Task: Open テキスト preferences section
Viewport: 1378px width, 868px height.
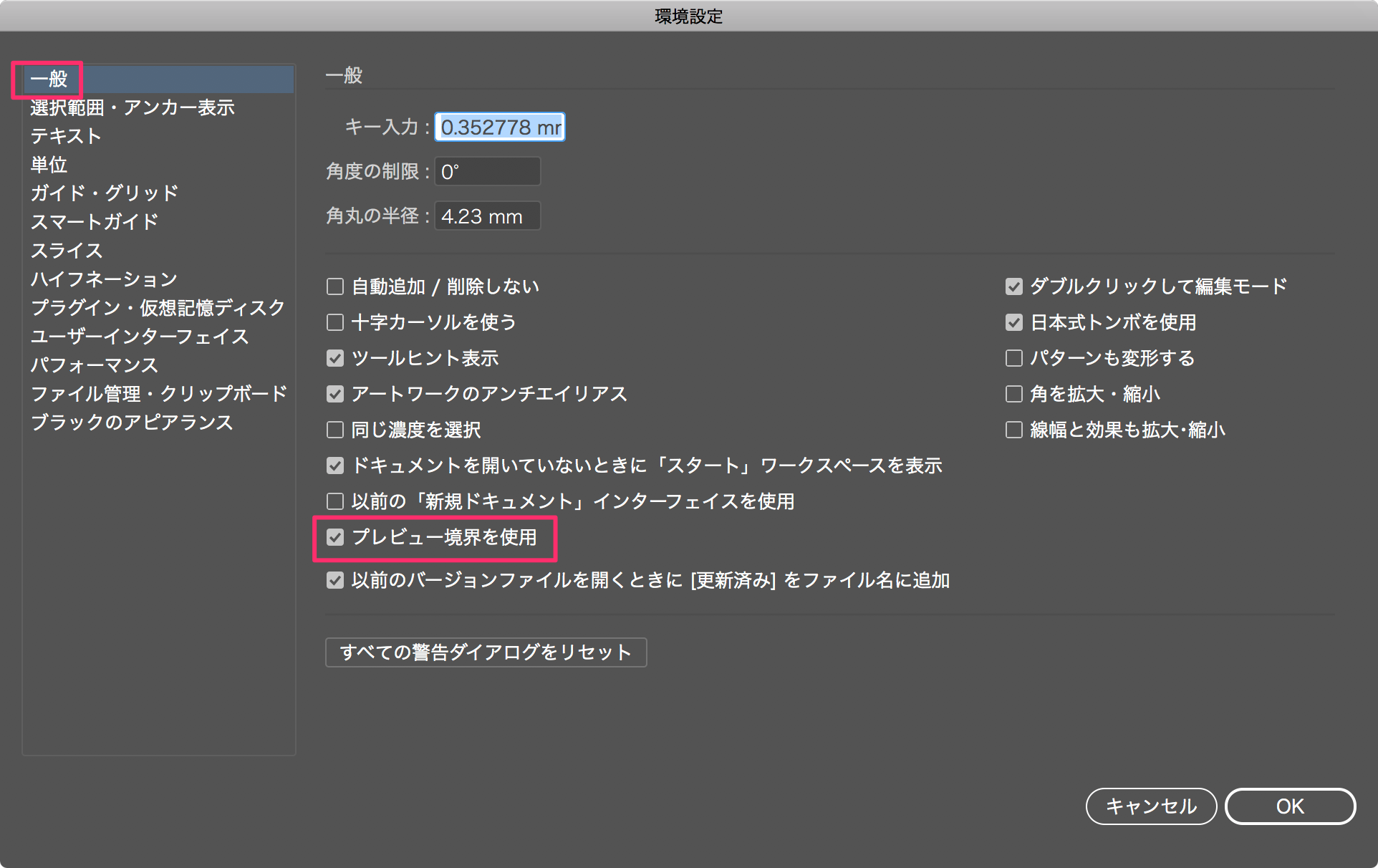Action: coord(66,136)
